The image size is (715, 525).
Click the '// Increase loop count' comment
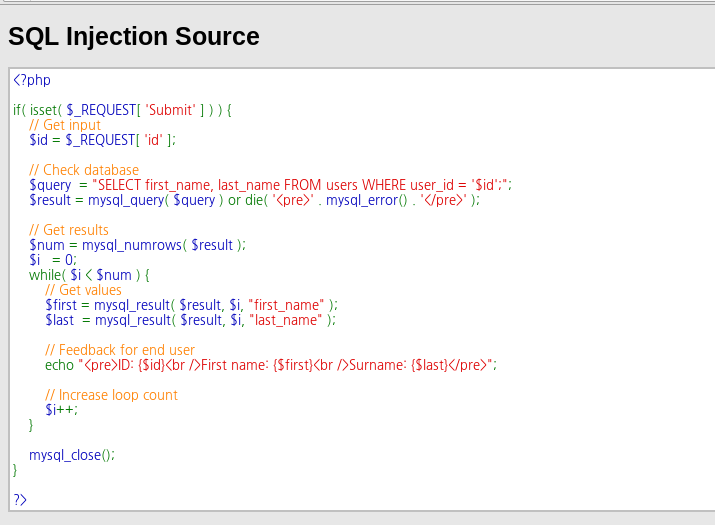111,395
